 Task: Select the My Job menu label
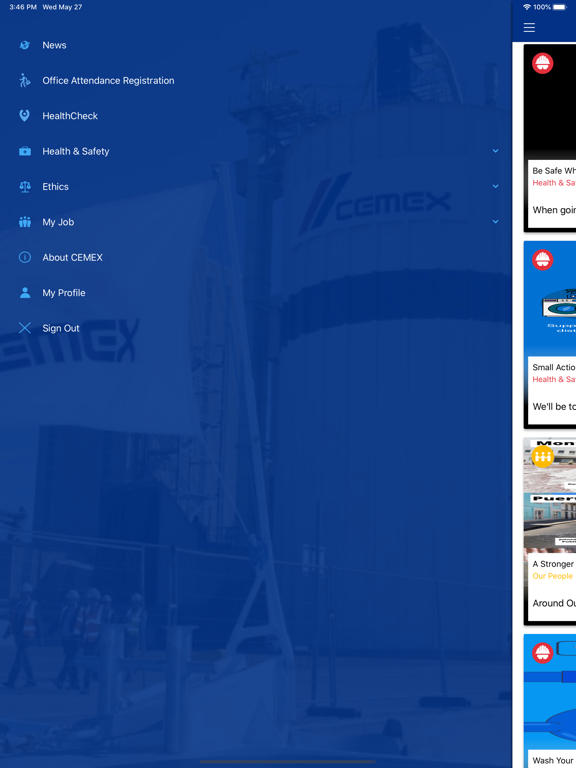58,222
